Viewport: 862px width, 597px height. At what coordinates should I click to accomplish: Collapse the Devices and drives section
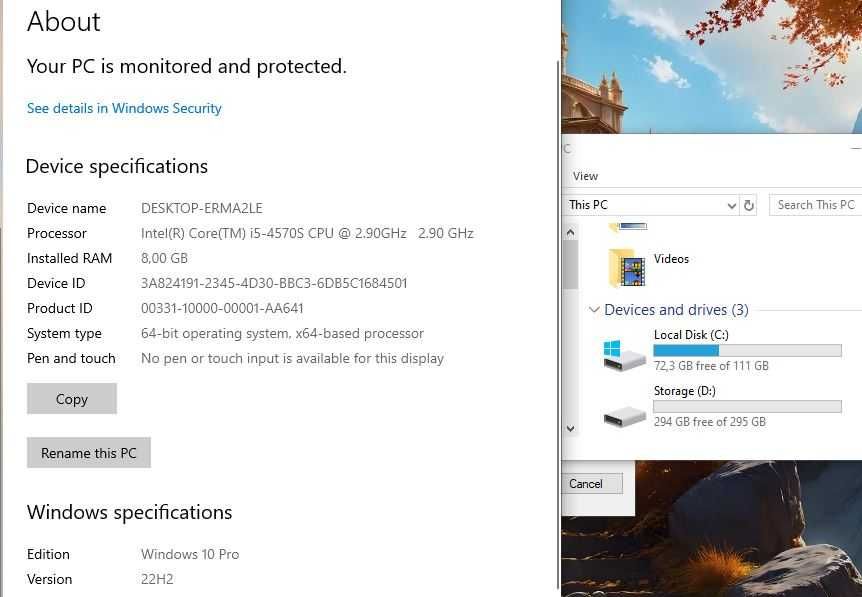pyautogui.click(x=594, y=309)
